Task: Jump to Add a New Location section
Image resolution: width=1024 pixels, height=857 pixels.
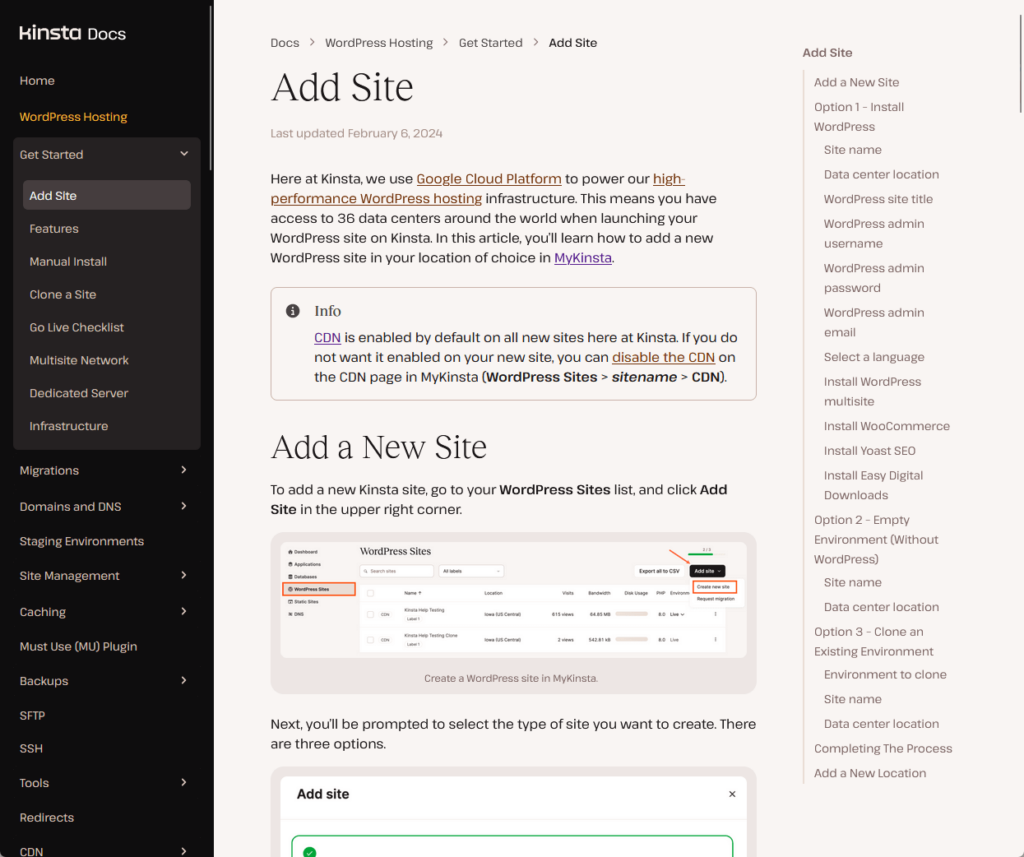Action: pyautogui.click(x=870, y=773)
